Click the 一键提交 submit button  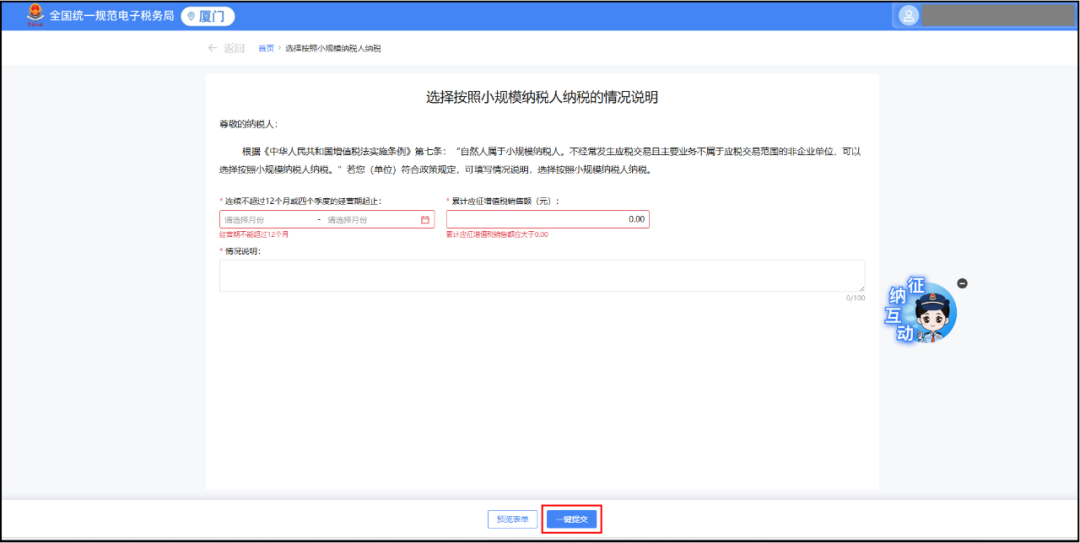click(x=572, y=520)
